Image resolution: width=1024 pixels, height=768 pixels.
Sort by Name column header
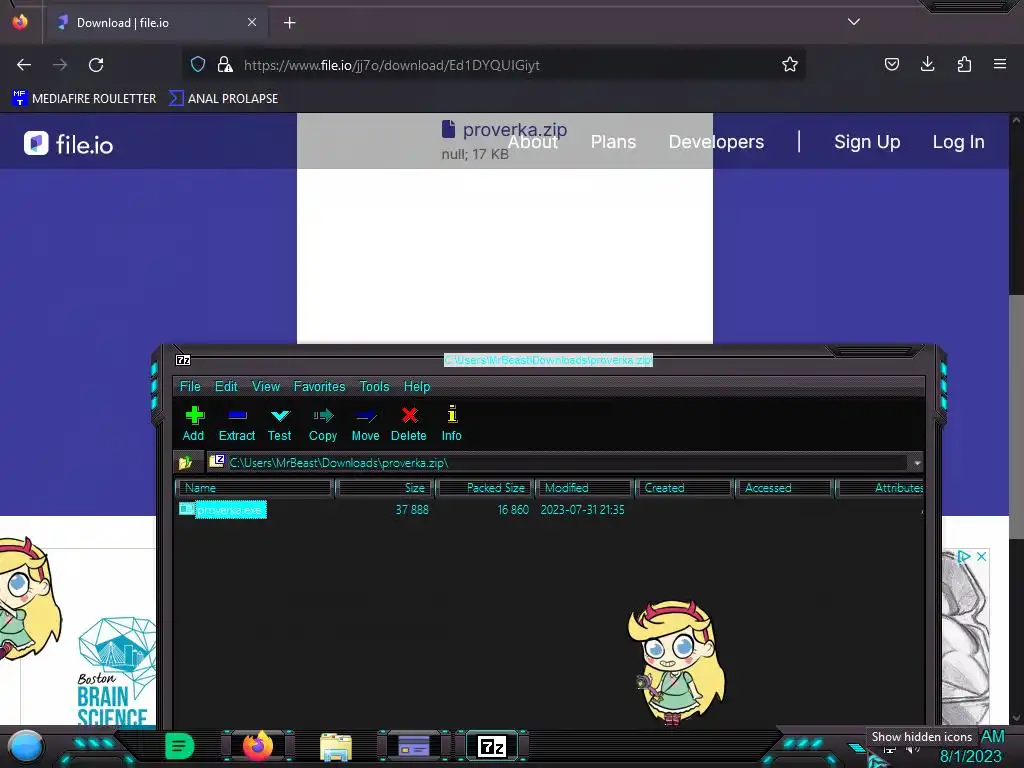(x=255, y=488)
